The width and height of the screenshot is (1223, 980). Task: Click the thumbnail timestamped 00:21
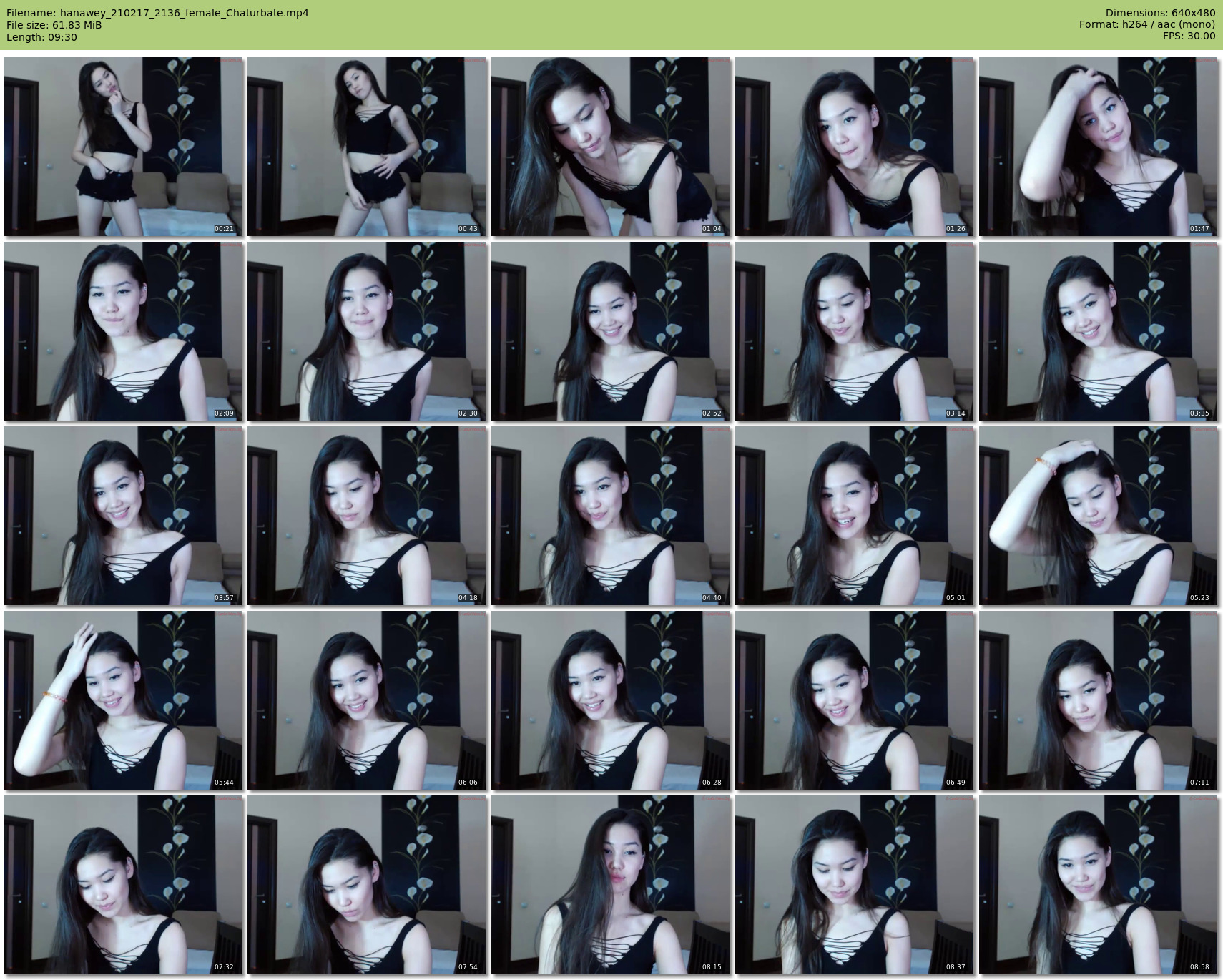point(122,147)
